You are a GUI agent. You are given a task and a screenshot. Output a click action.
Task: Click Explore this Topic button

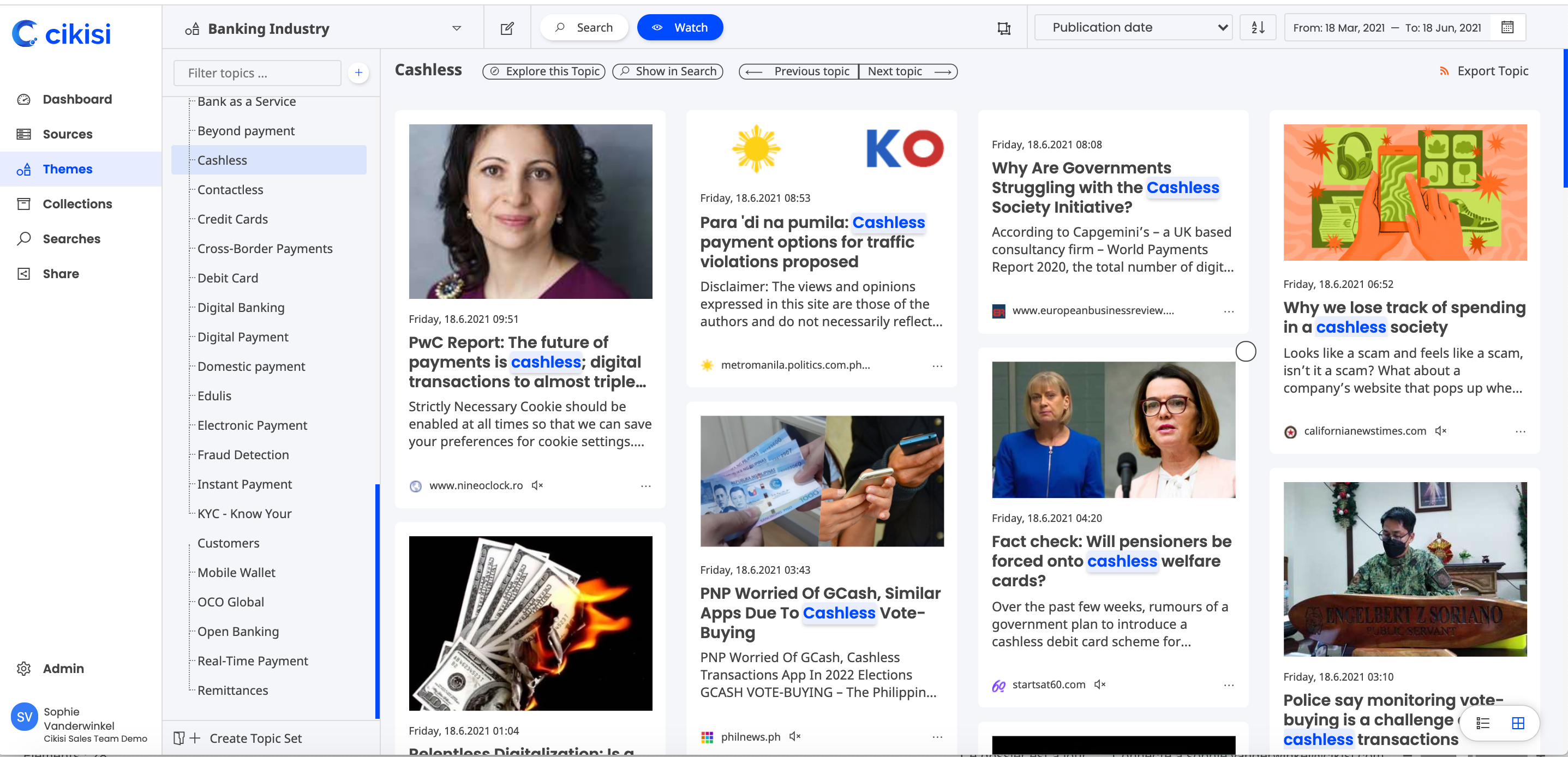(x=543, y=71)
